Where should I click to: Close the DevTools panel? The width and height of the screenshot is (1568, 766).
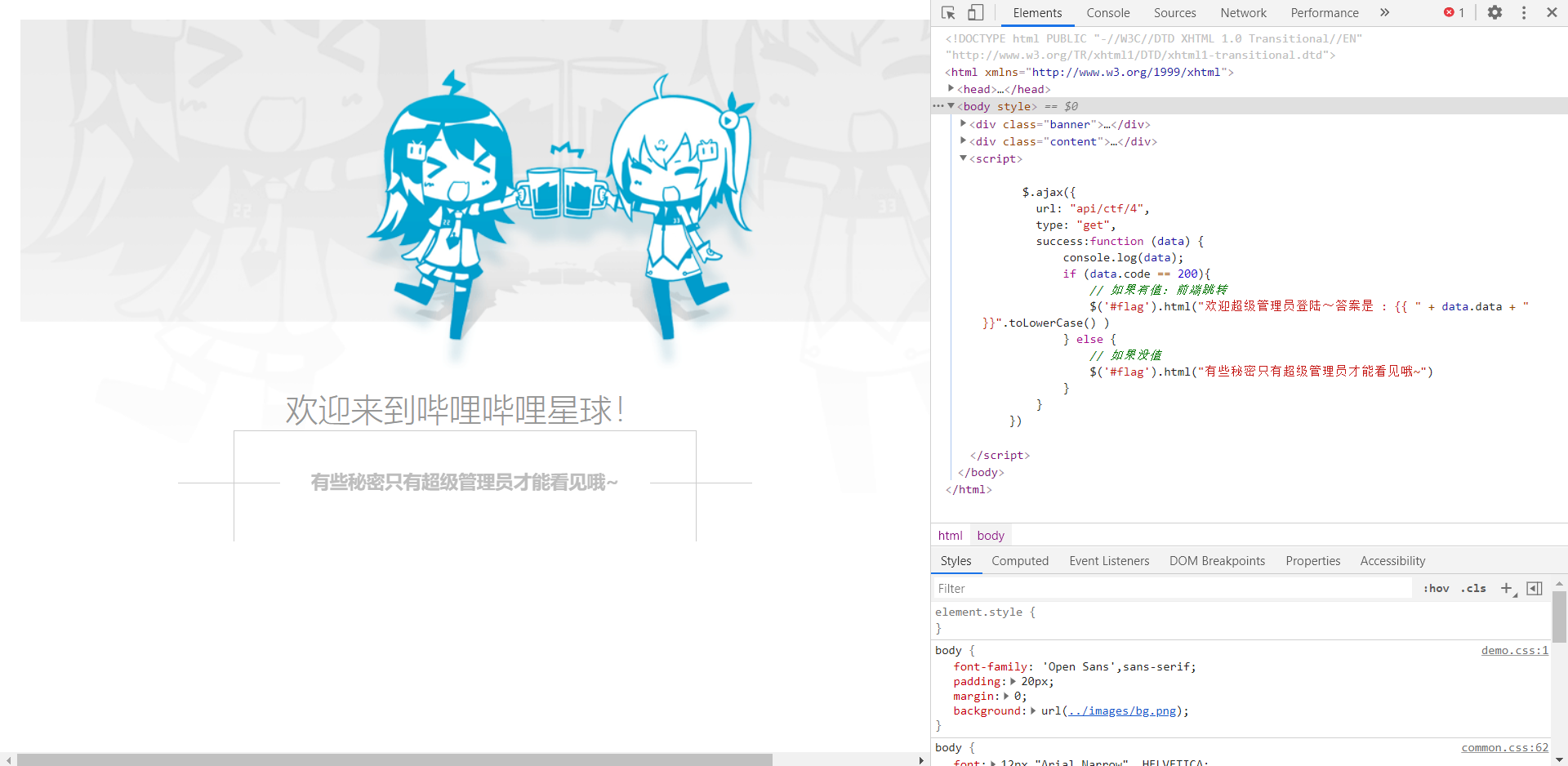(x=1552, y=13)
